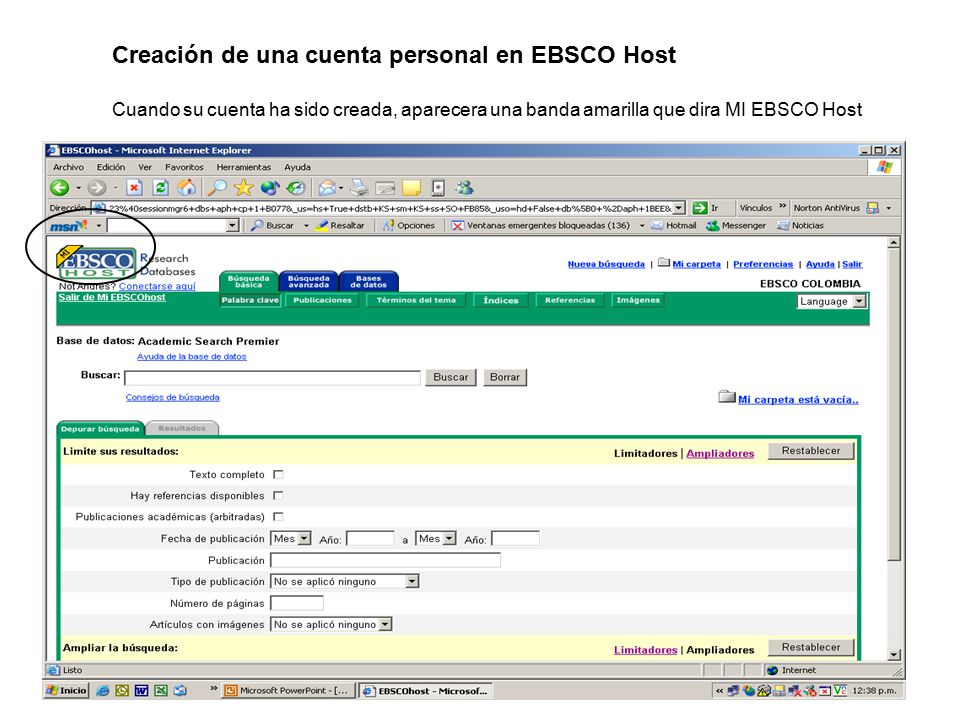This screenshot has width=960, height=720.
Task: Open Hotmail from the MSN toolbar
Action: 673,226
